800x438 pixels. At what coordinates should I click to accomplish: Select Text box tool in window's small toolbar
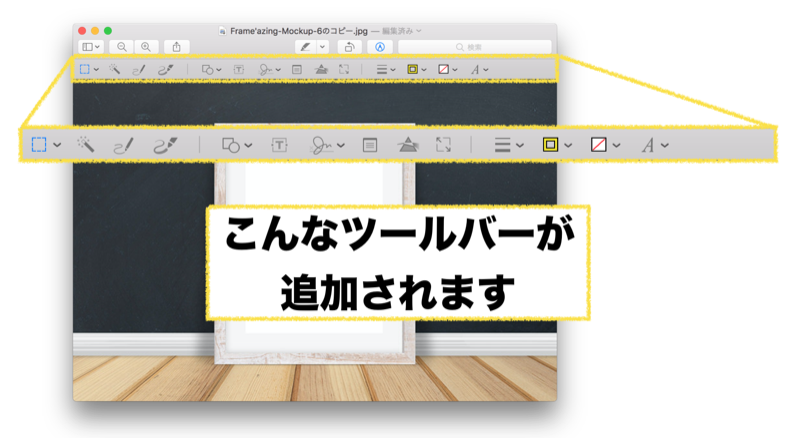tap(239, 69)
